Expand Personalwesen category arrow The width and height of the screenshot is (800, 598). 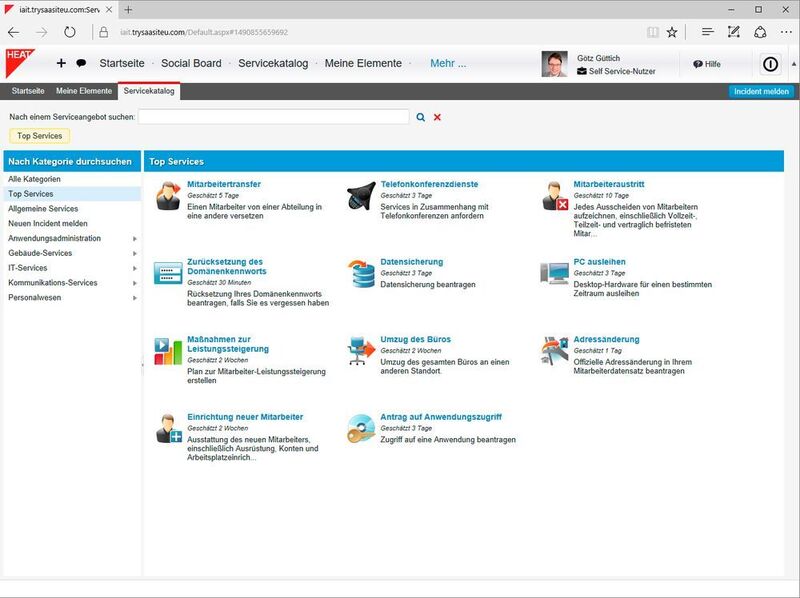(x=135, y=298)
